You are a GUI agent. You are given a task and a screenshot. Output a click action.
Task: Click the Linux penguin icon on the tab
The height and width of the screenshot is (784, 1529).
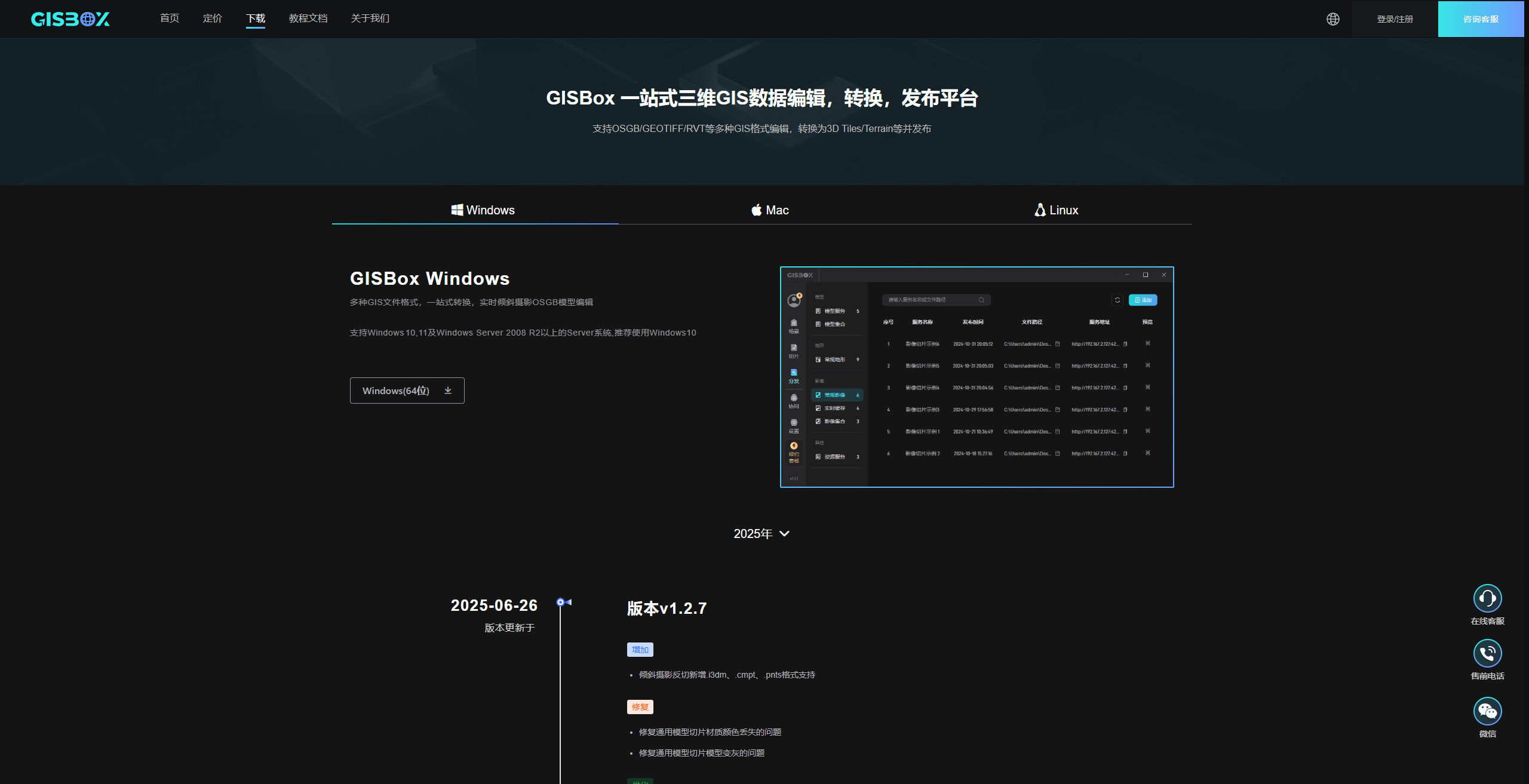(x=1040, y=210)
